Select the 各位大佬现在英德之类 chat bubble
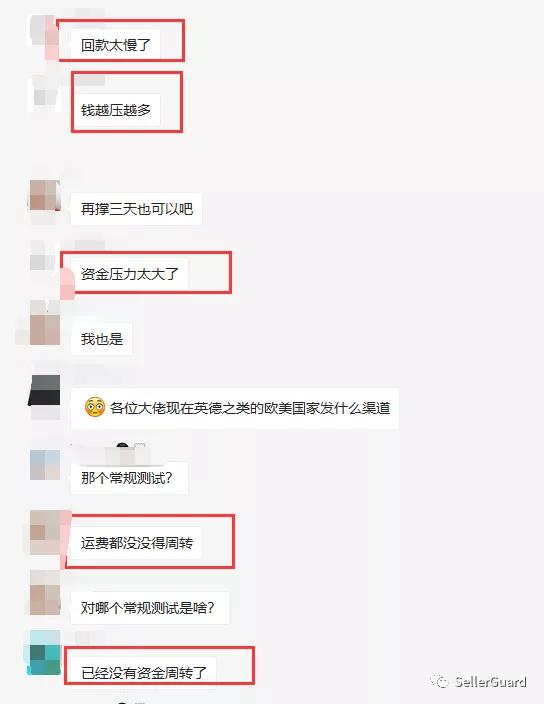Screen dimensions: 544x704 235,408
